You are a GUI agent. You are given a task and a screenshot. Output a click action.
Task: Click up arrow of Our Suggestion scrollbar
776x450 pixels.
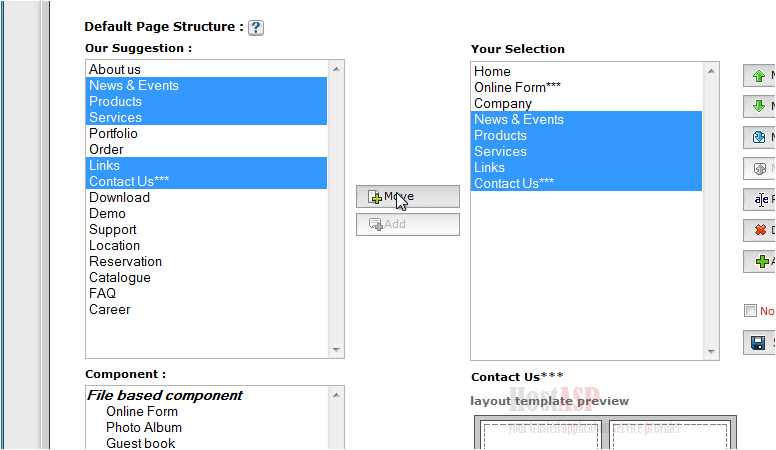click(336, 69)
